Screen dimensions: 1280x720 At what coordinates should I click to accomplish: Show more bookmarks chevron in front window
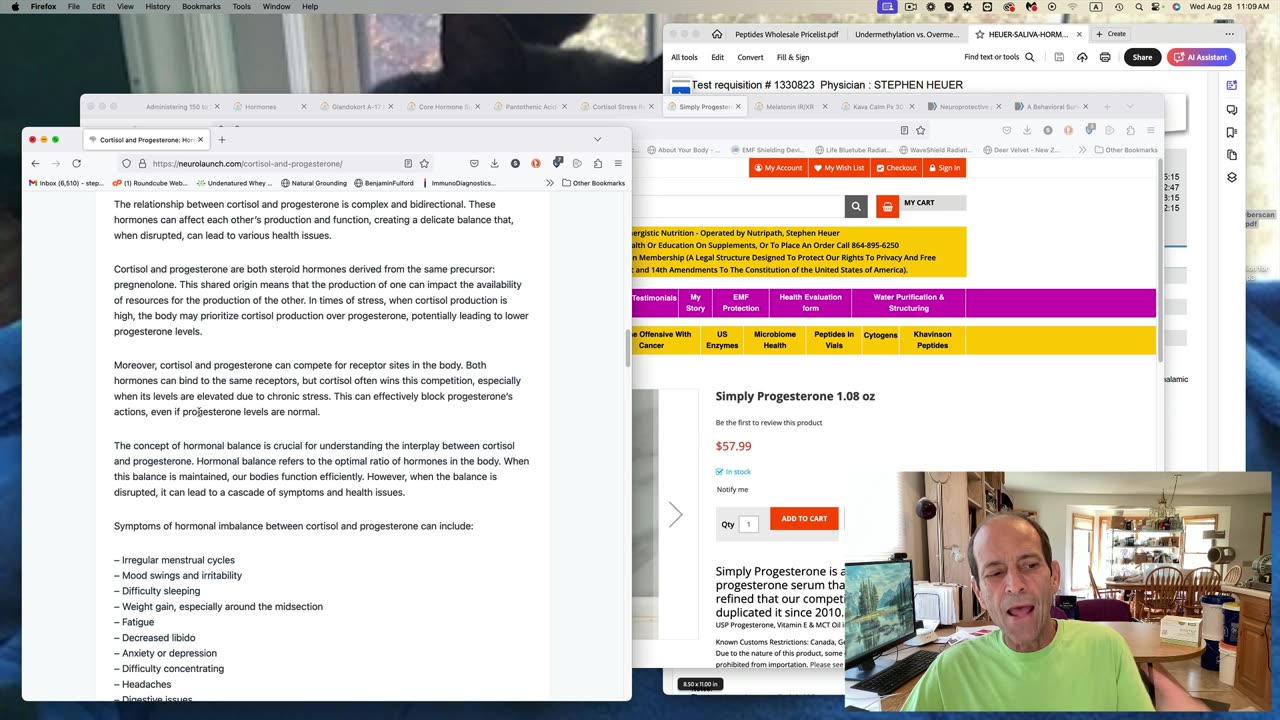[x=549, y=183]
